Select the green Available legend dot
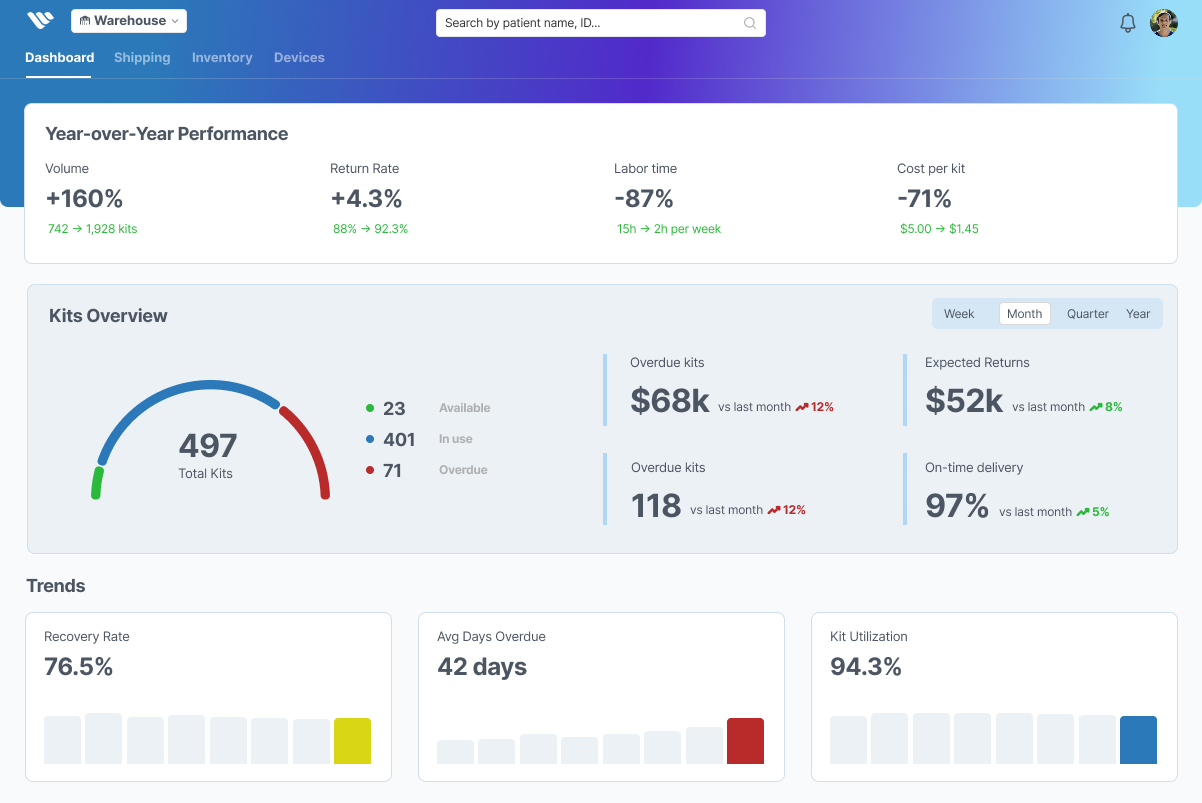This screenshot has width=1202, height=803. pyautogui.click(x=370, y=407)
